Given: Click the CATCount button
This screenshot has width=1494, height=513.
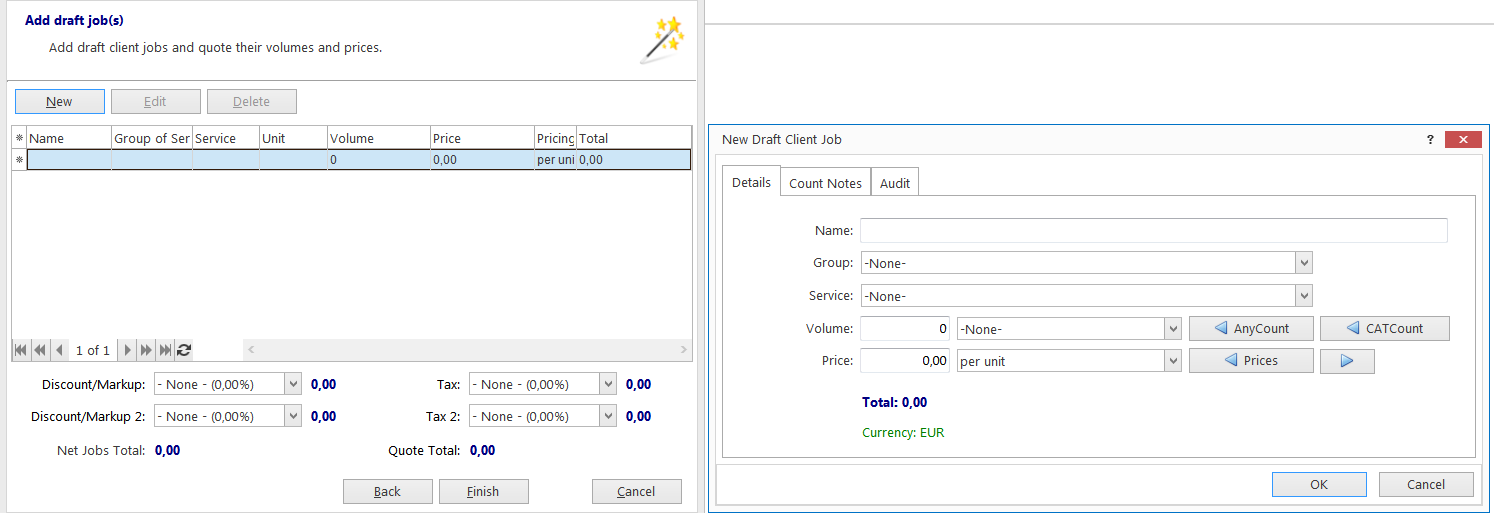Looking at the screenshot, I should coord(1385,328).
